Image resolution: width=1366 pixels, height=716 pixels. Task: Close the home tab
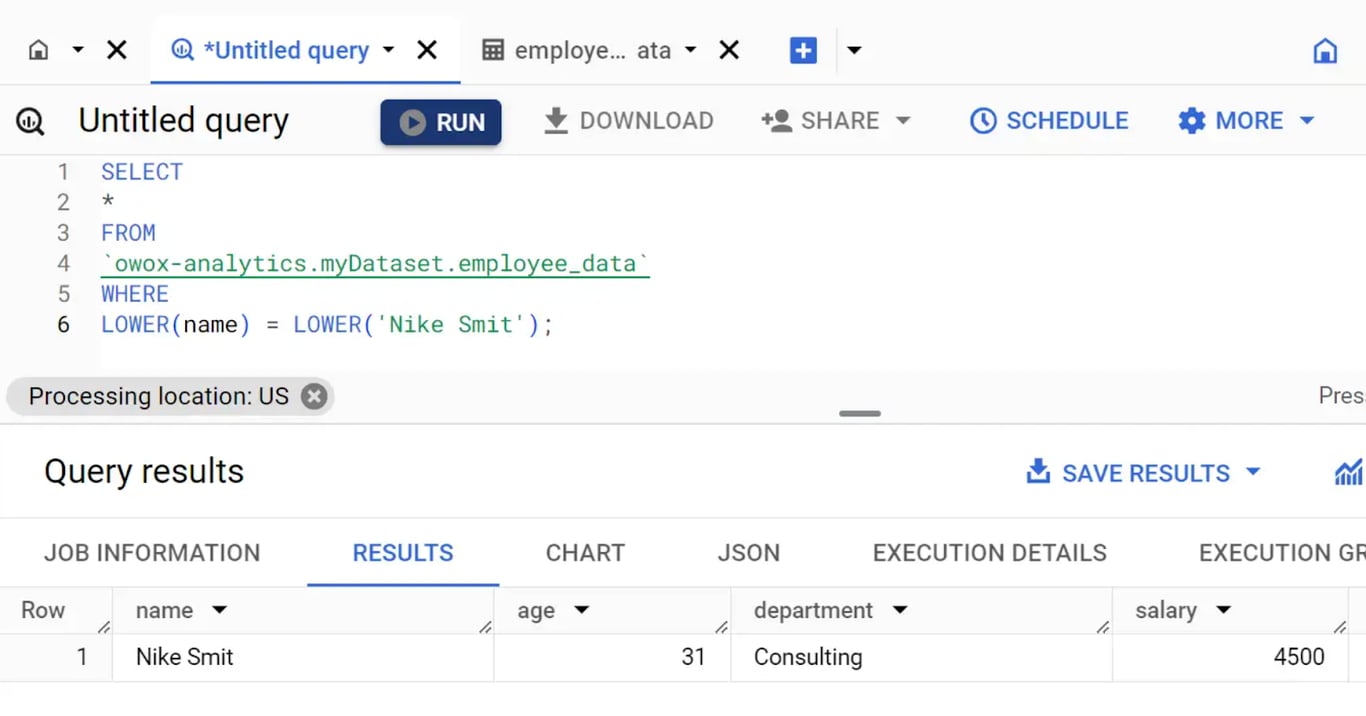[117, 50]
